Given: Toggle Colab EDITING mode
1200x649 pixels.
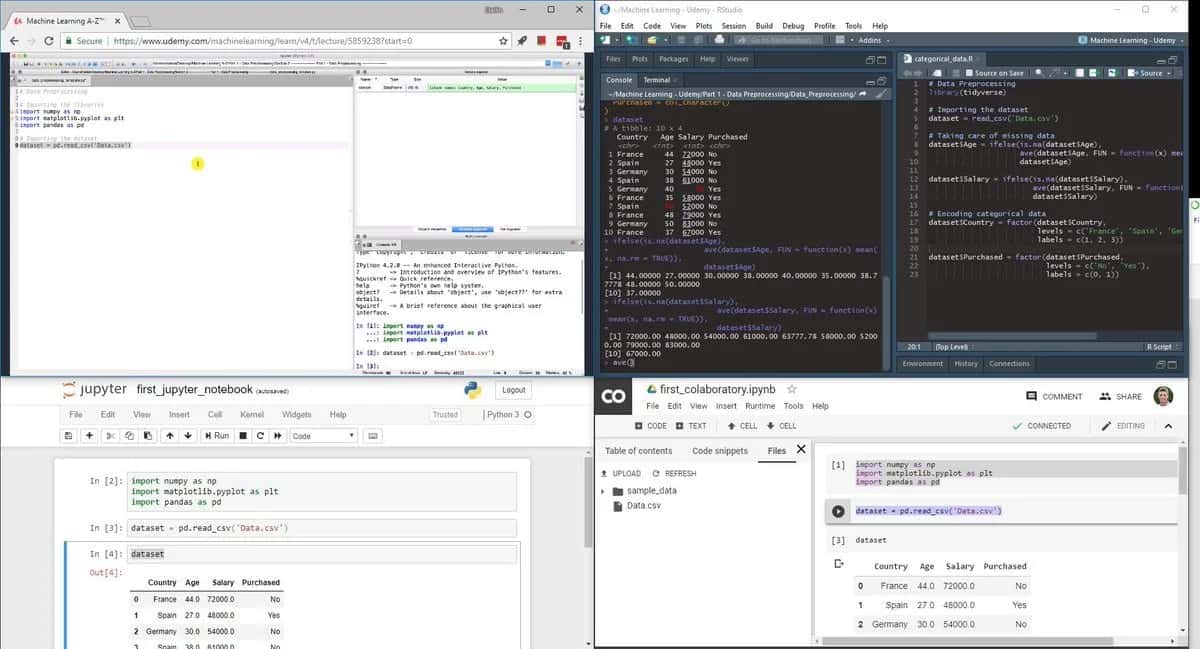Looking at the screenshot, I should click(1123, 426).
